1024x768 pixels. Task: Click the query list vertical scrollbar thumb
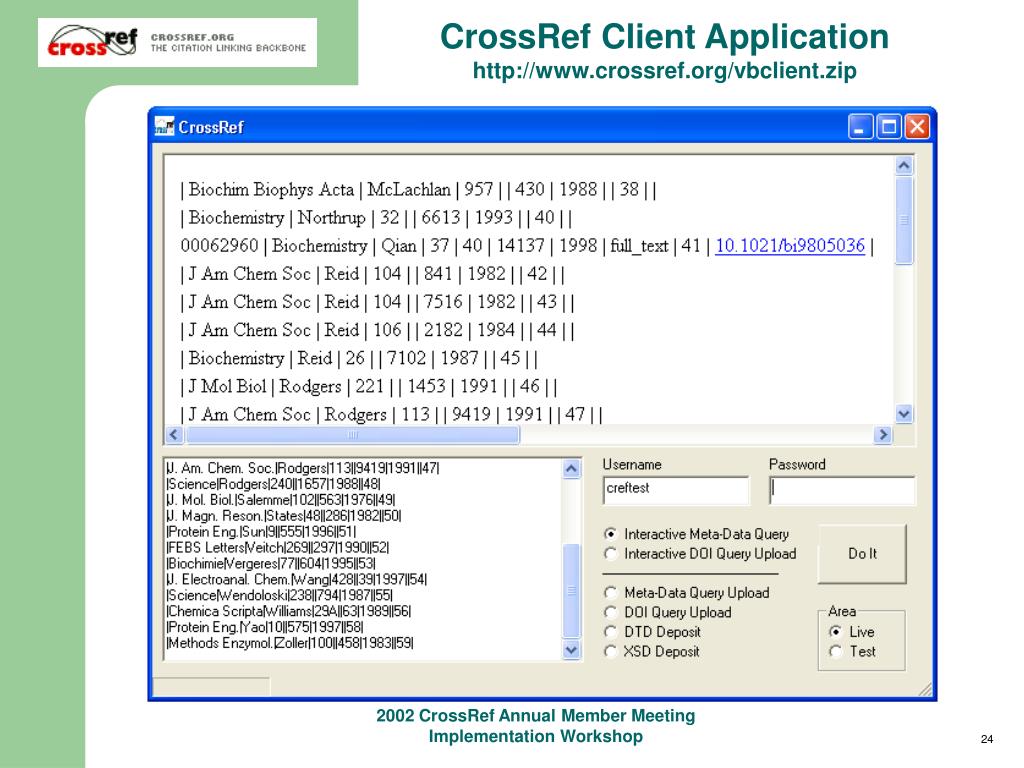tap(571, 590)
